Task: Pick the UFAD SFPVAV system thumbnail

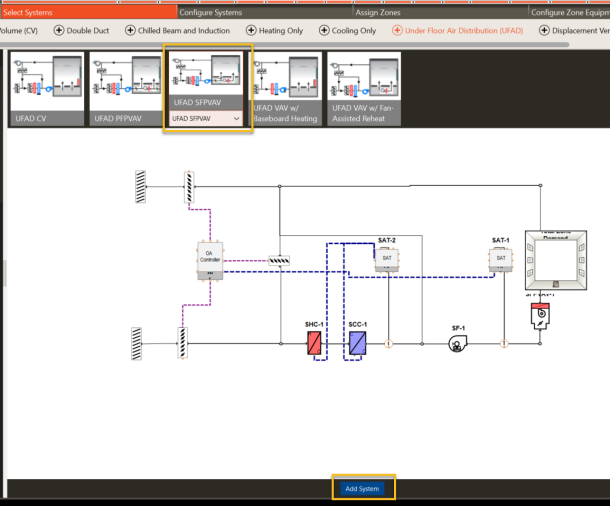Action: pos(206,81)
